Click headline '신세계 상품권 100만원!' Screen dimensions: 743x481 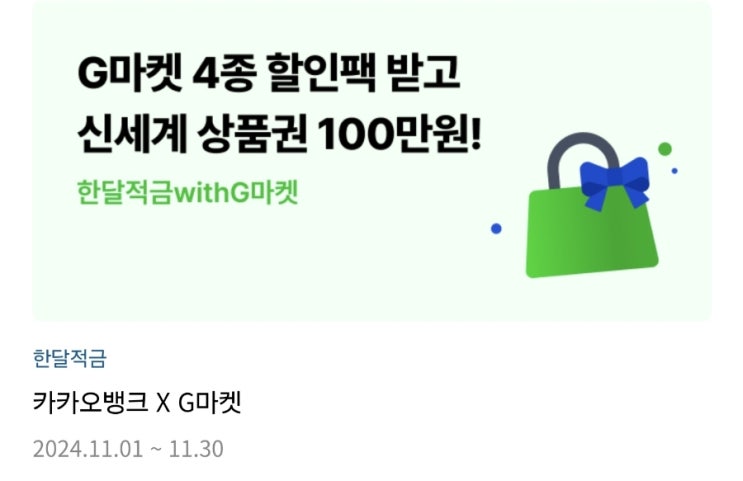click(279, 134)
